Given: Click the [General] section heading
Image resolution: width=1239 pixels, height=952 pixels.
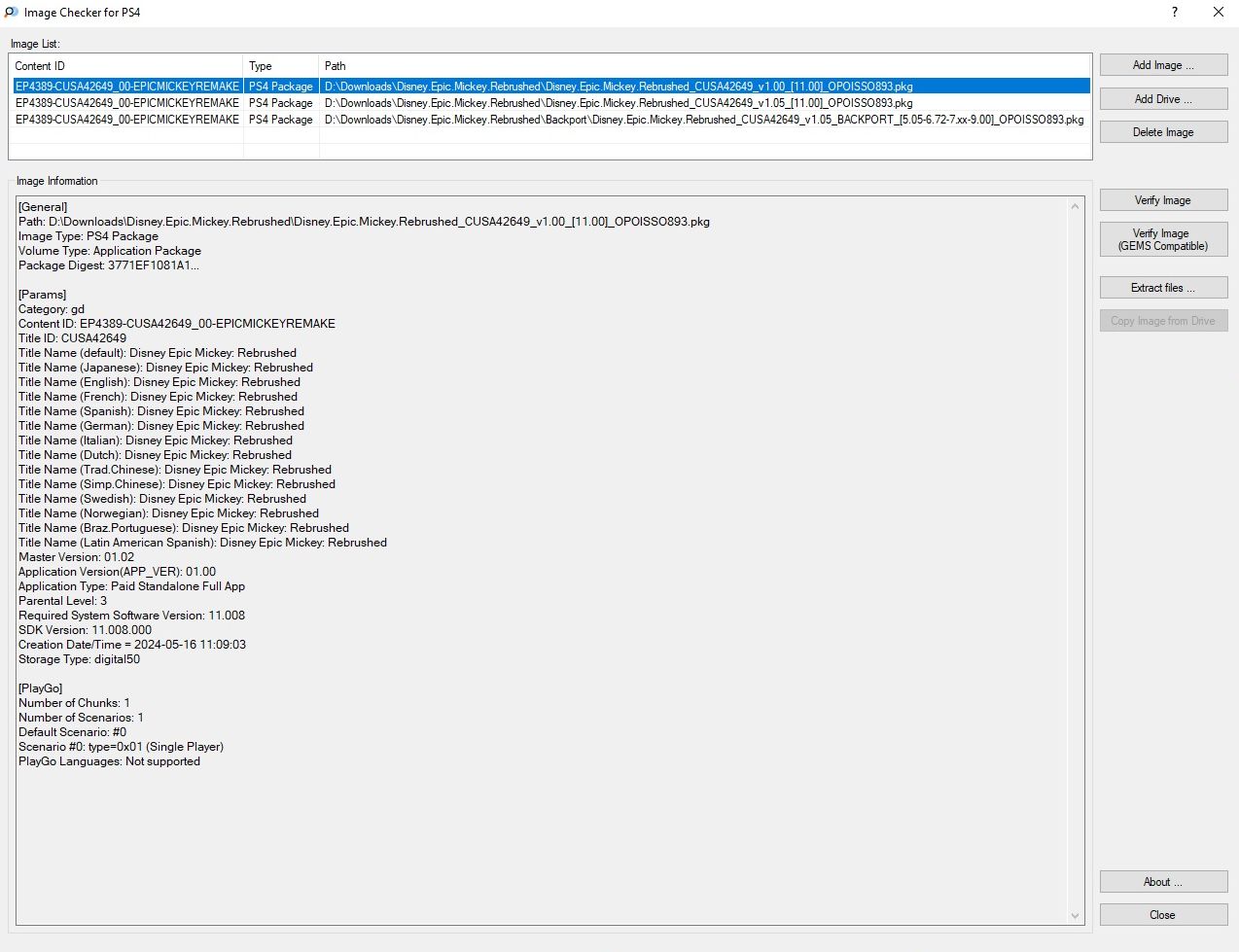Looking at the screenshot, I should [43, 207].
